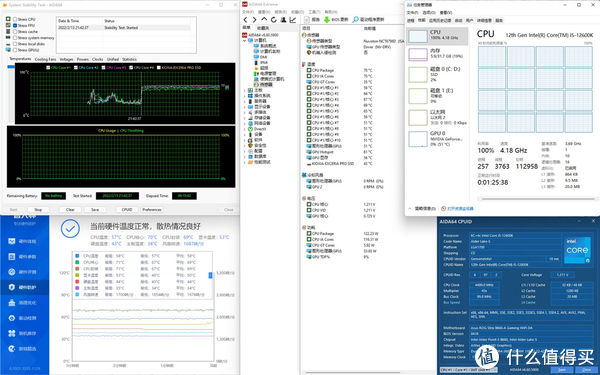Viewport: 600px width, 375px height.
Task: Click the AIDA64 forward navigation arrow
Action: tap(254, 20)
